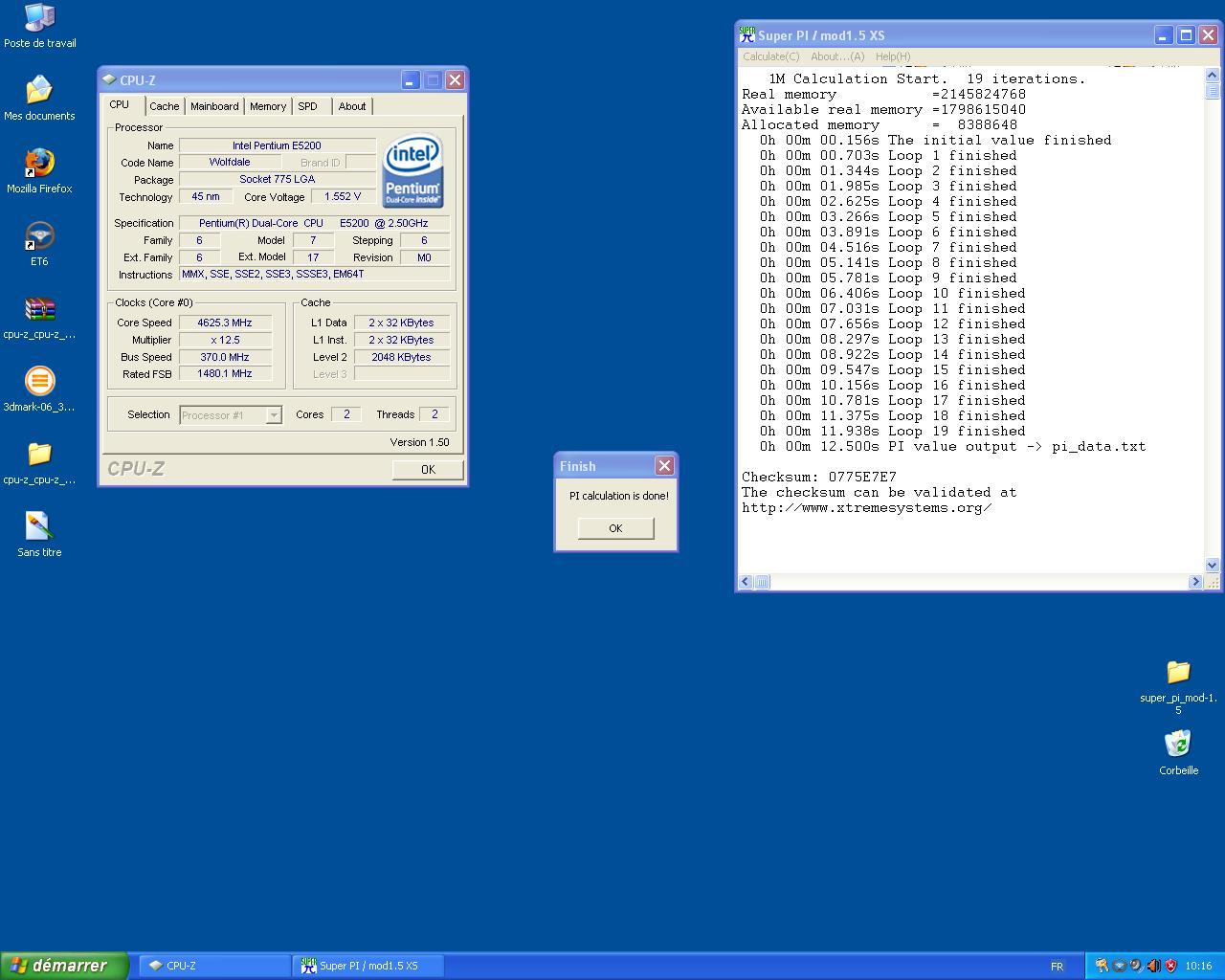Switch to CPU-Z taskbar button
The width and height of the screenshot is (1225, 980).
pyautogui.click(x=215, y=966)
